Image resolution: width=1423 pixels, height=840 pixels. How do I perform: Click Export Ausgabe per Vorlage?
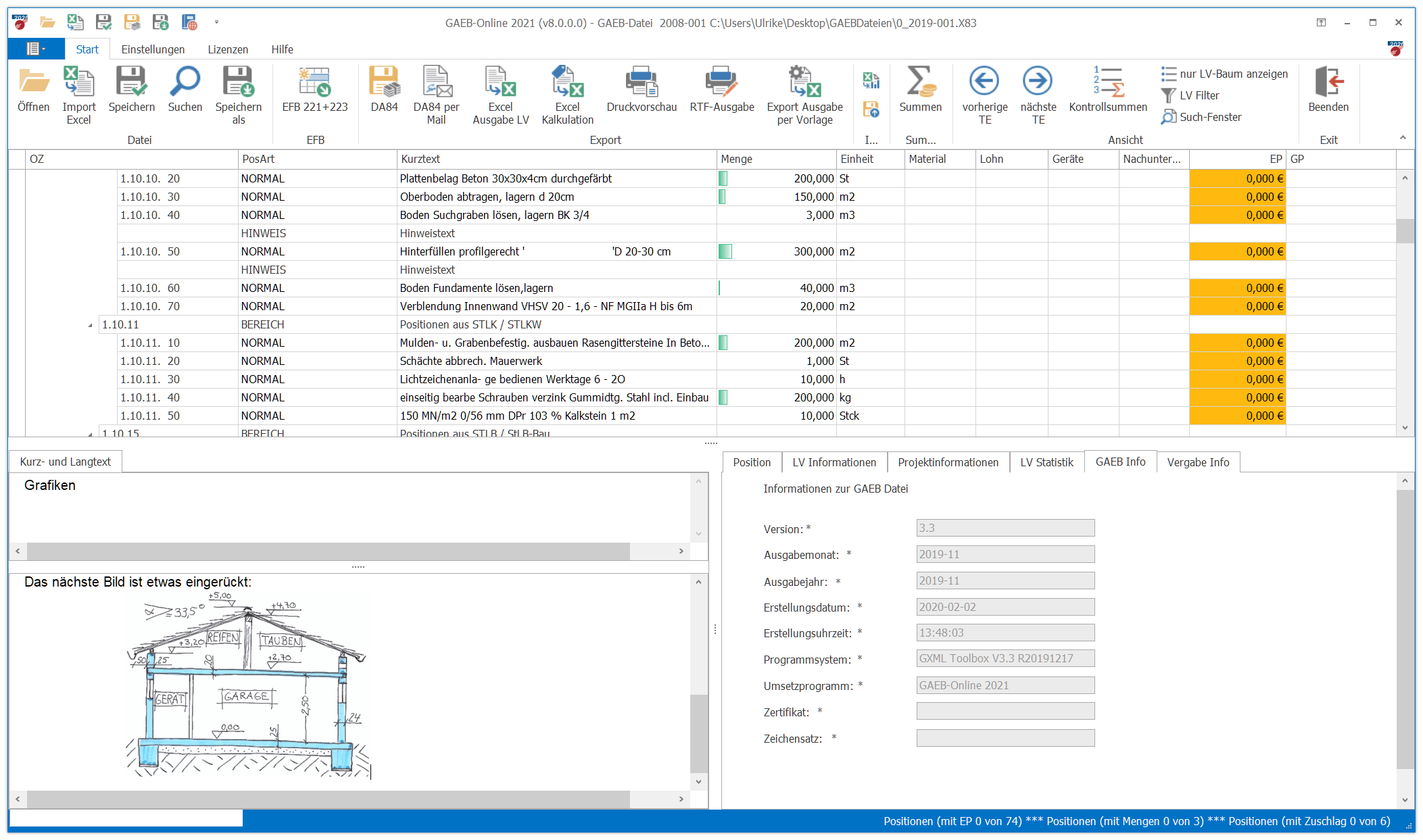click(x=804, y=95)
